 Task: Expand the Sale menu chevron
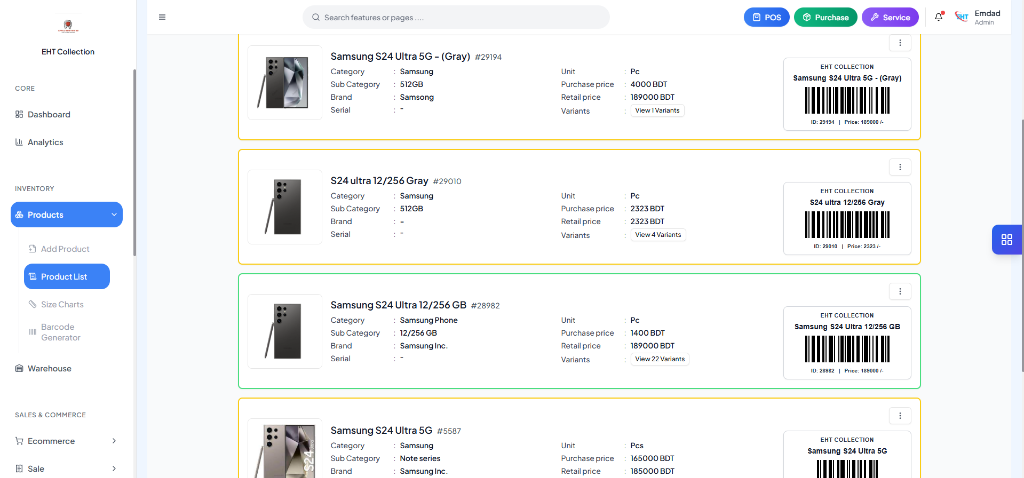pos(114,469)
